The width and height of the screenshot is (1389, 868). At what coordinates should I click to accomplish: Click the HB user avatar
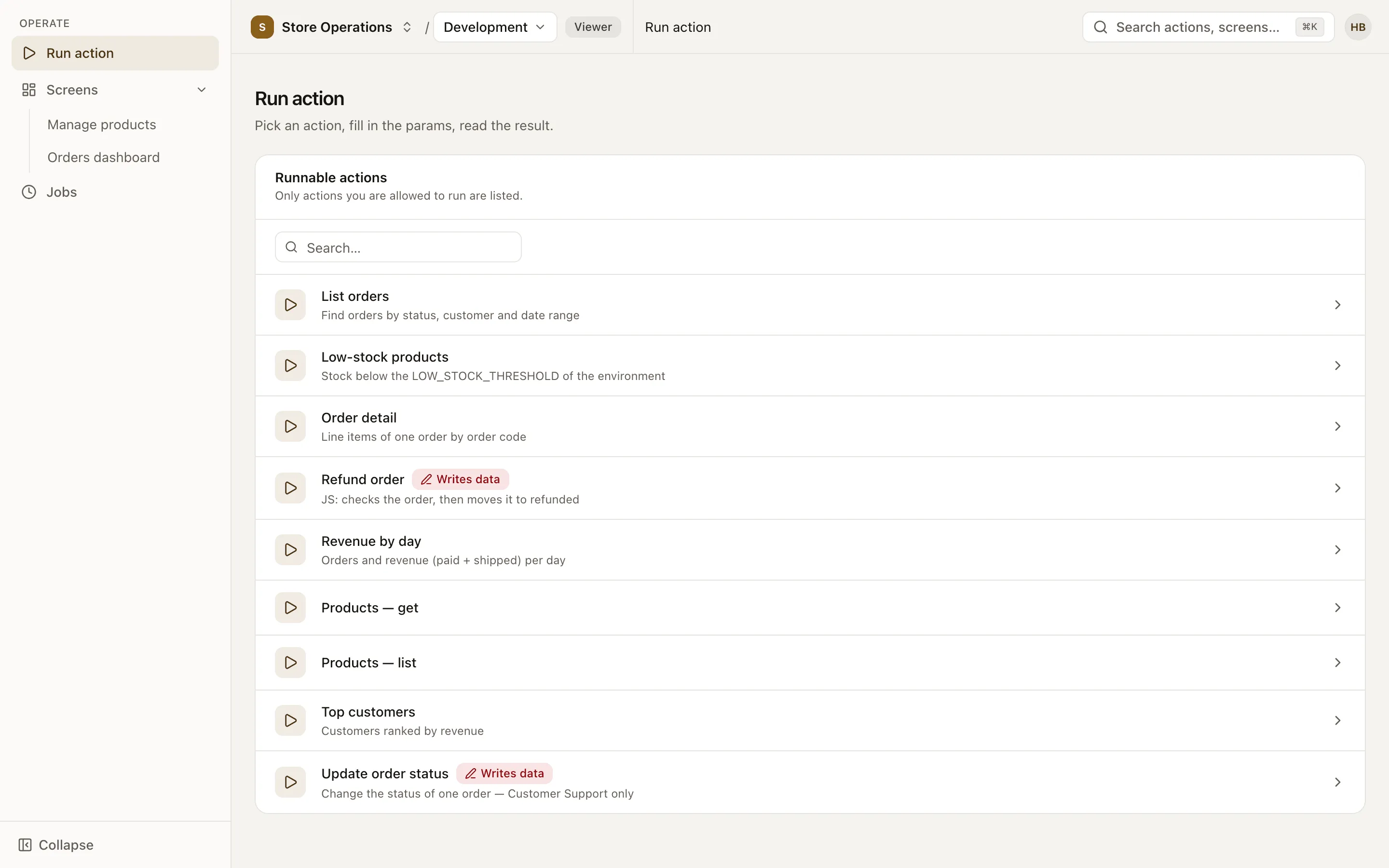click(1358, 27)
